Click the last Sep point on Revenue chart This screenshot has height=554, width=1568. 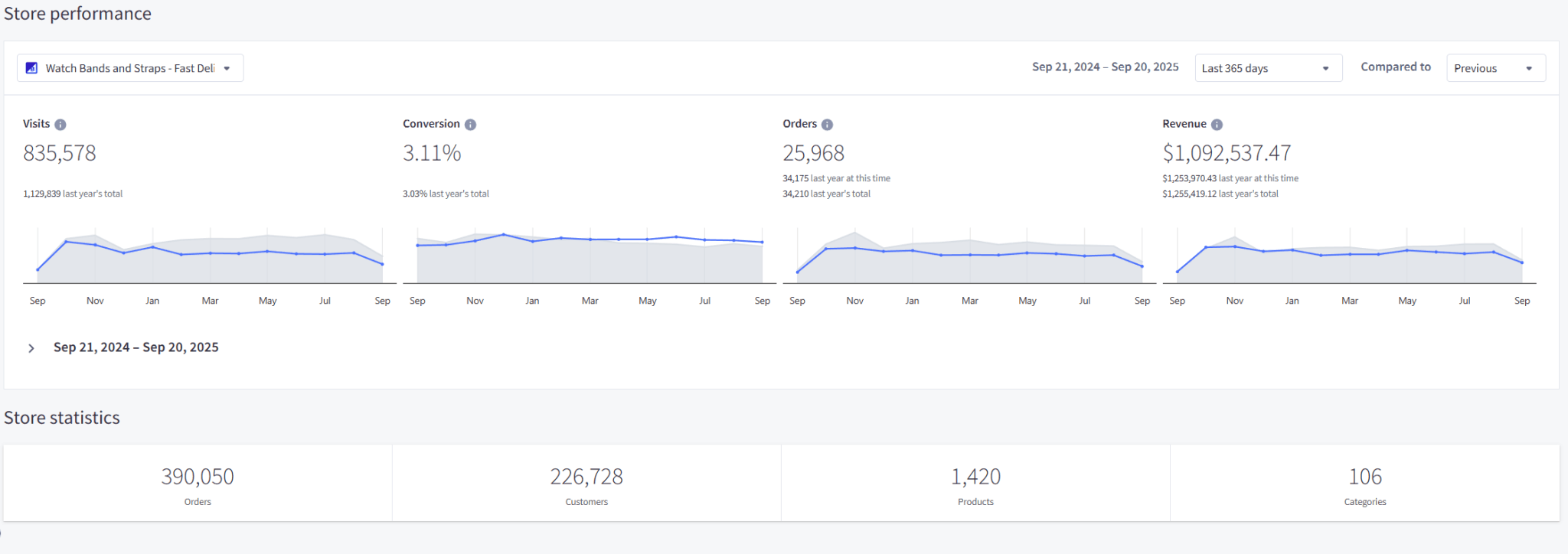pyautogui.click(x=1522, y=262)
